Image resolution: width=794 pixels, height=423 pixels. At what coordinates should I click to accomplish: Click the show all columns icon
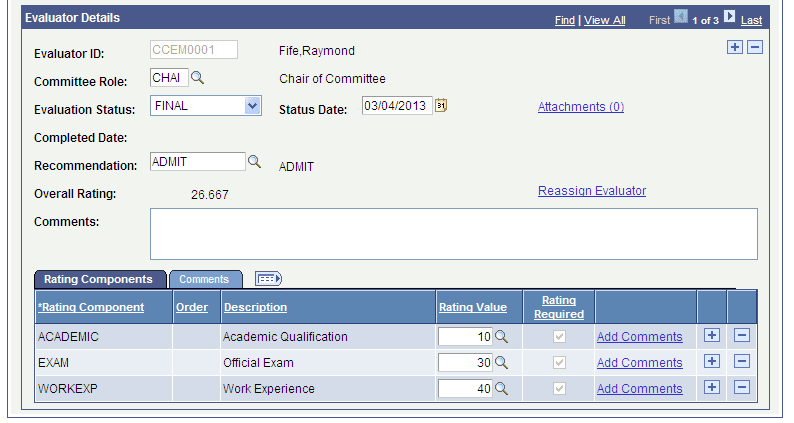[268, 279]
